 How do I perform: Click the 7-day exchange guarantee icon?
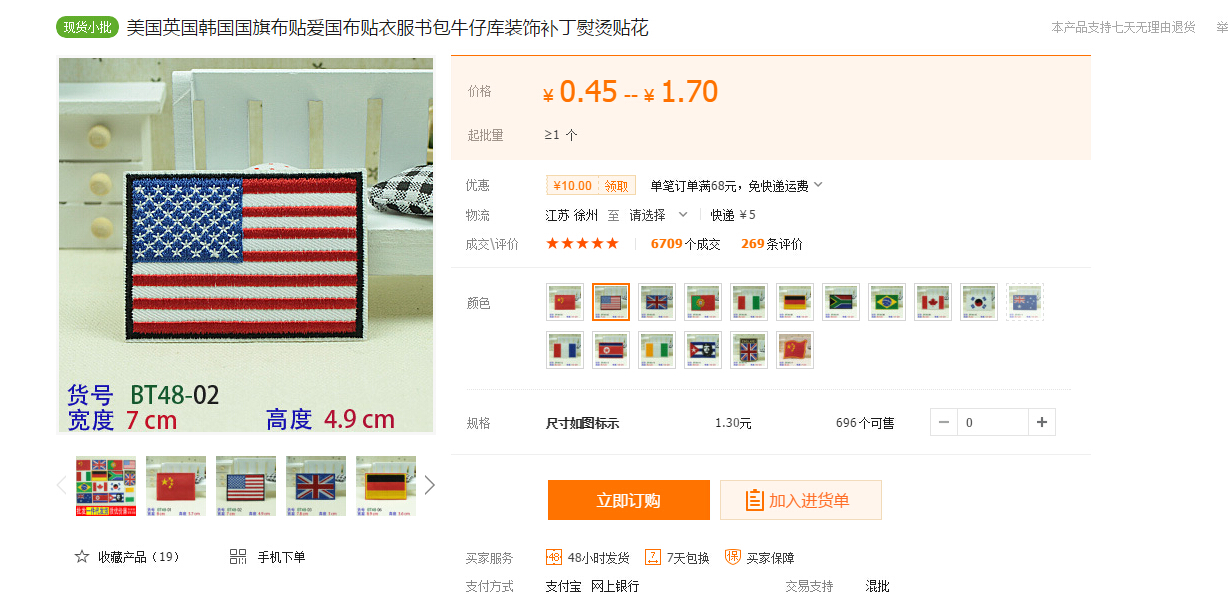point(653,557)
